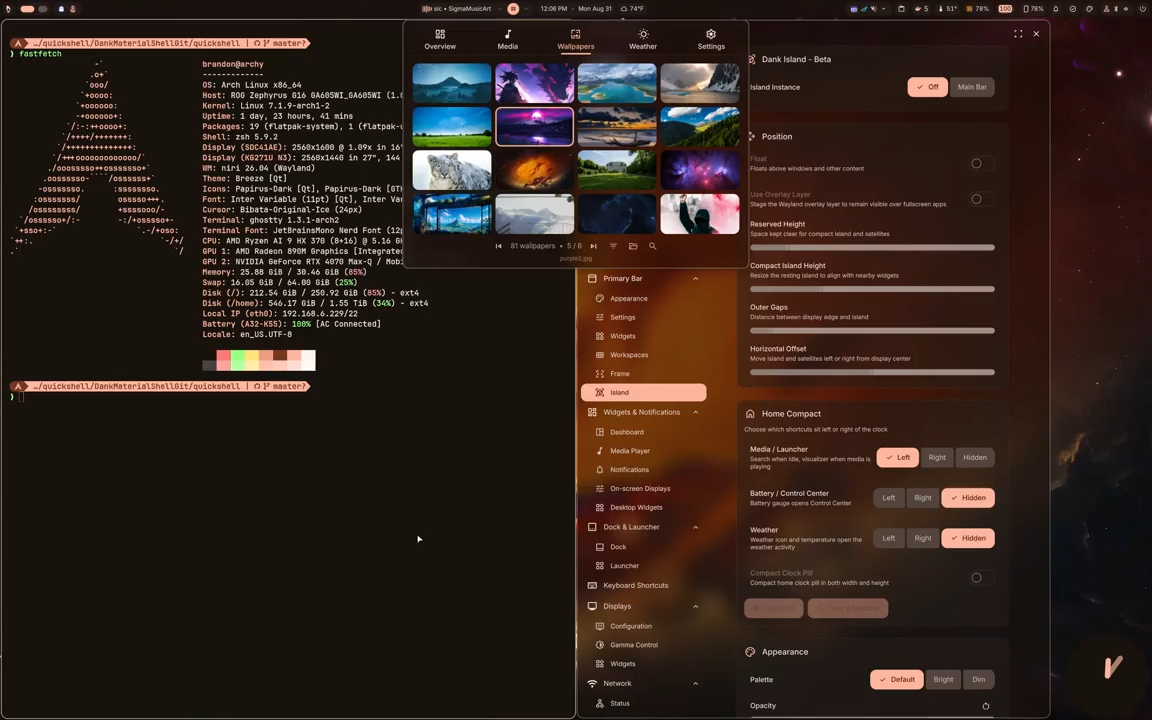Viewport: 1152px width, 720px height.
Task: Open the Frame settings item
Action: point(619,373)
